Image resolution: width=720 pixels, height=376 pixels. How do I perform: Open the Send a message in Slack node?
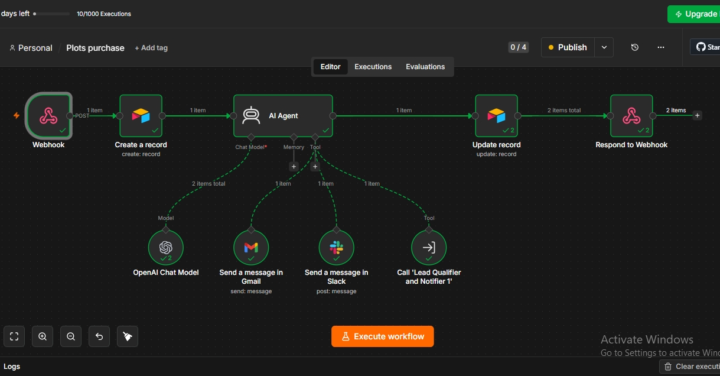pos(336,247)
